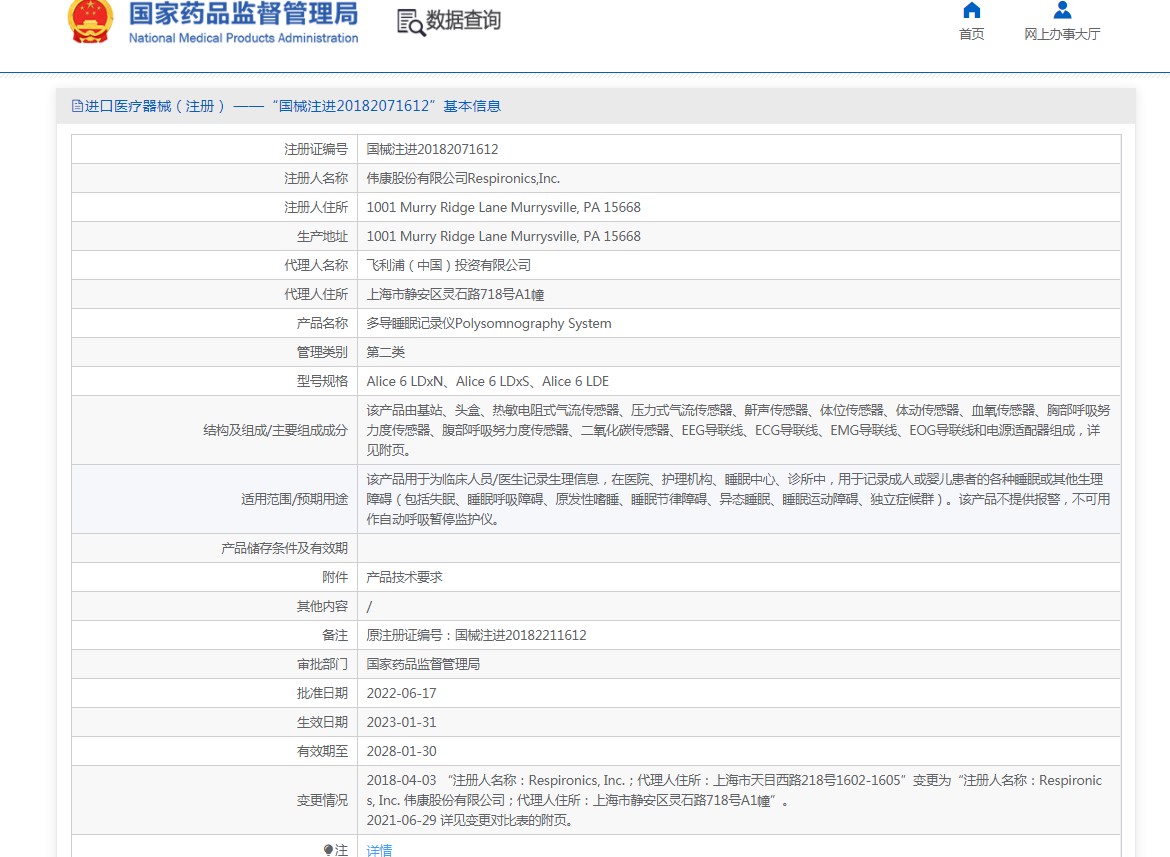Click the document icon beside 进口医疗器械
1170x857 pixels.
[x=77, y=106]
